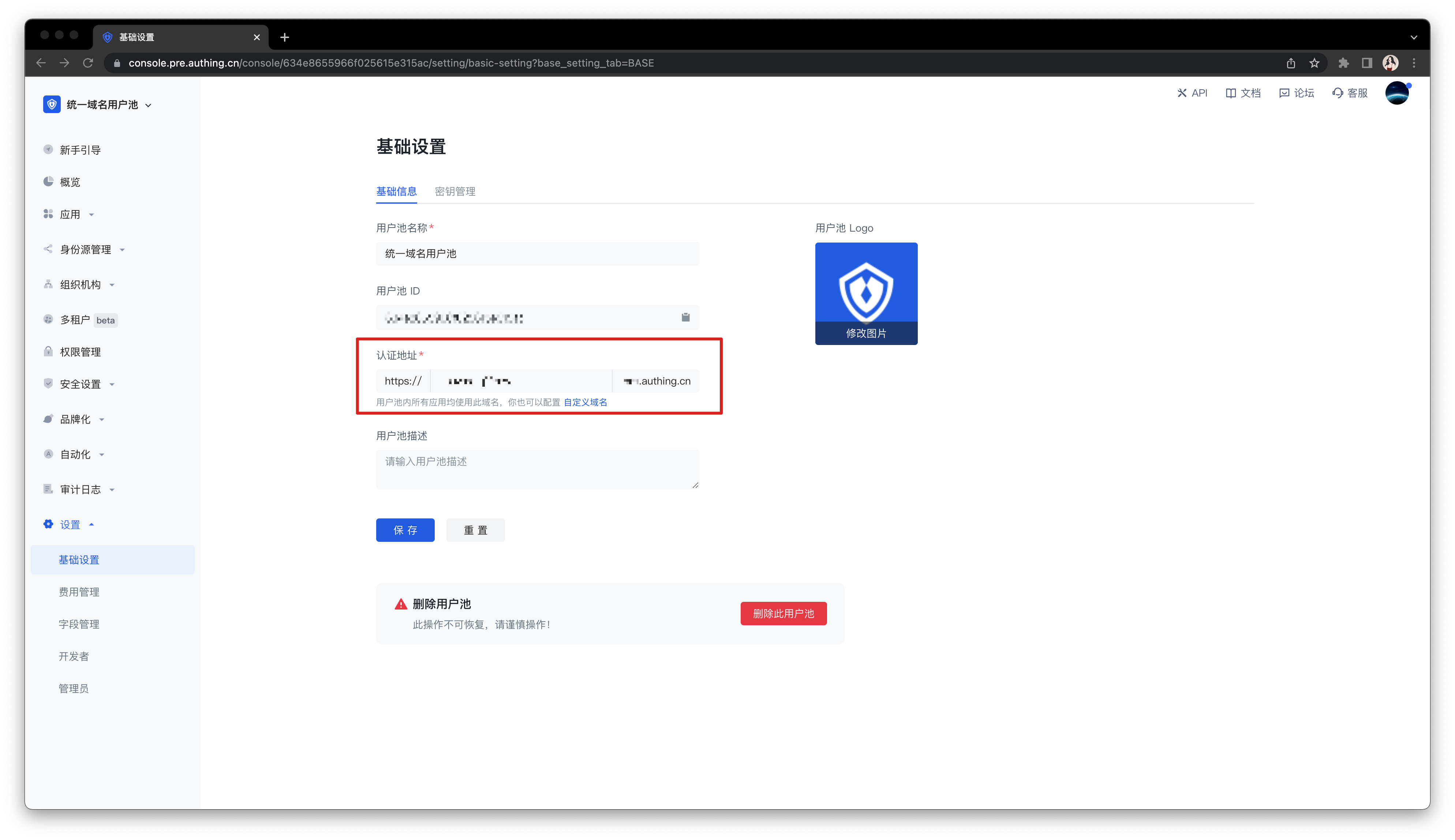Copy the user pool ID via clipboard icon

(685, 317)
